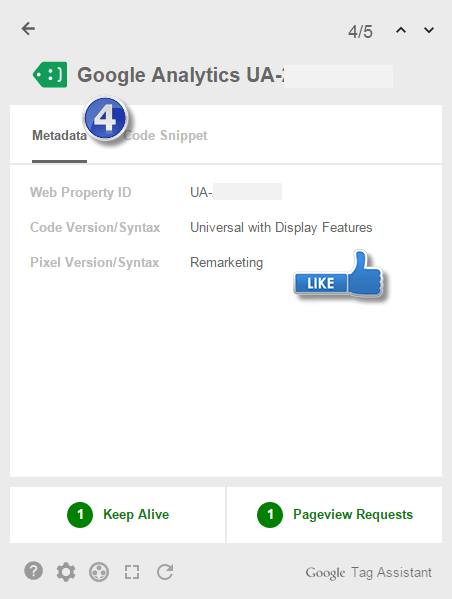Open help with the question mark icon
452x599 pixels.
pyautogui.click(x=34, y=571)
